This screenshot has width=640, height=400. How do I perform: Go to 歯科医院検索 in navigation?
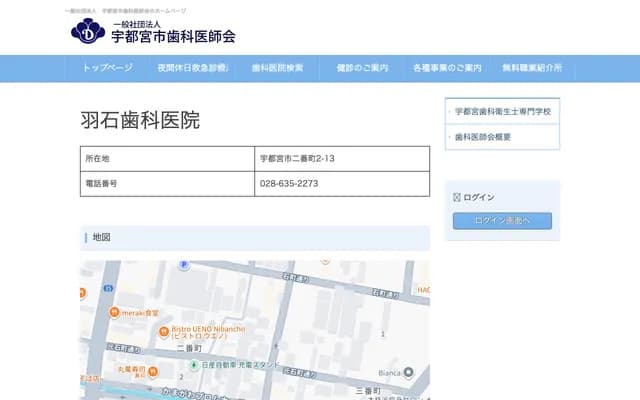coord(278,68)
